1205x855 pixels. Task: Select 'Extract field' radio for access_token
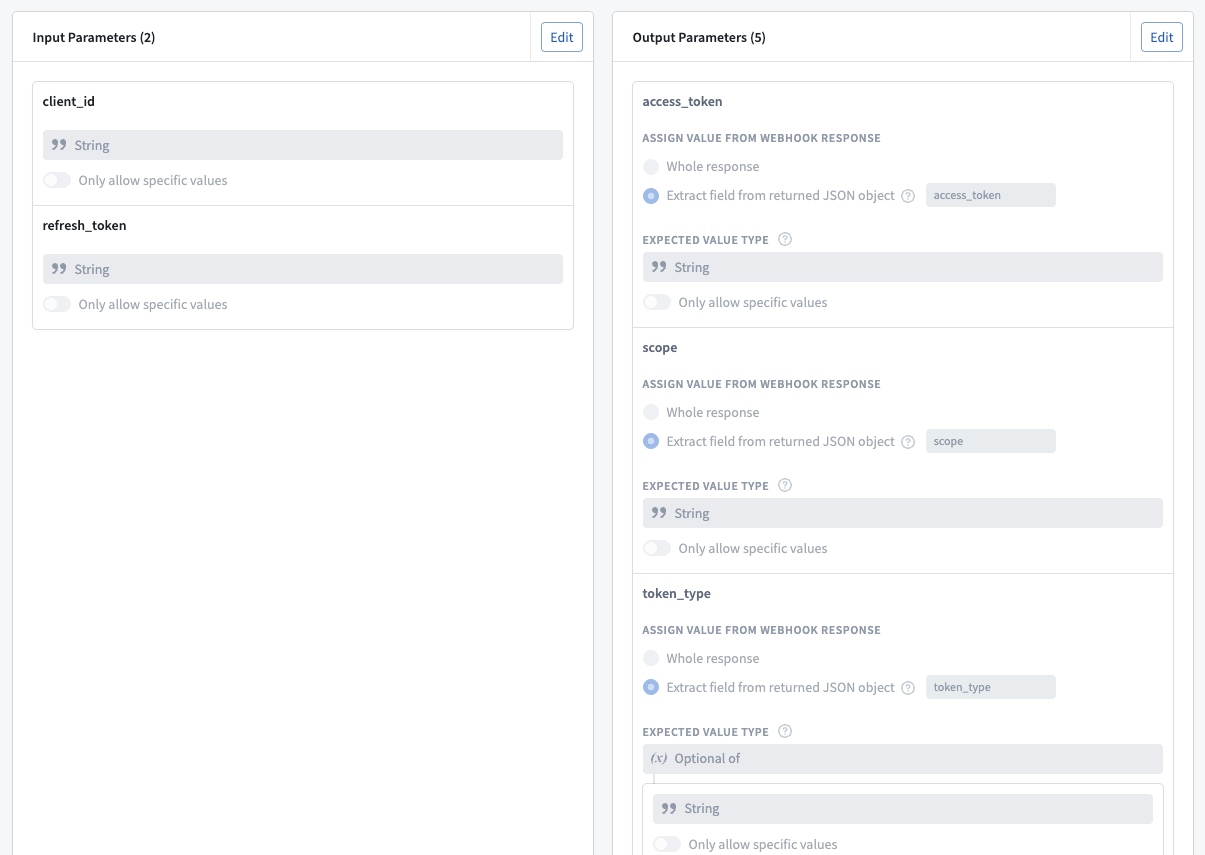tap(651, 195)
